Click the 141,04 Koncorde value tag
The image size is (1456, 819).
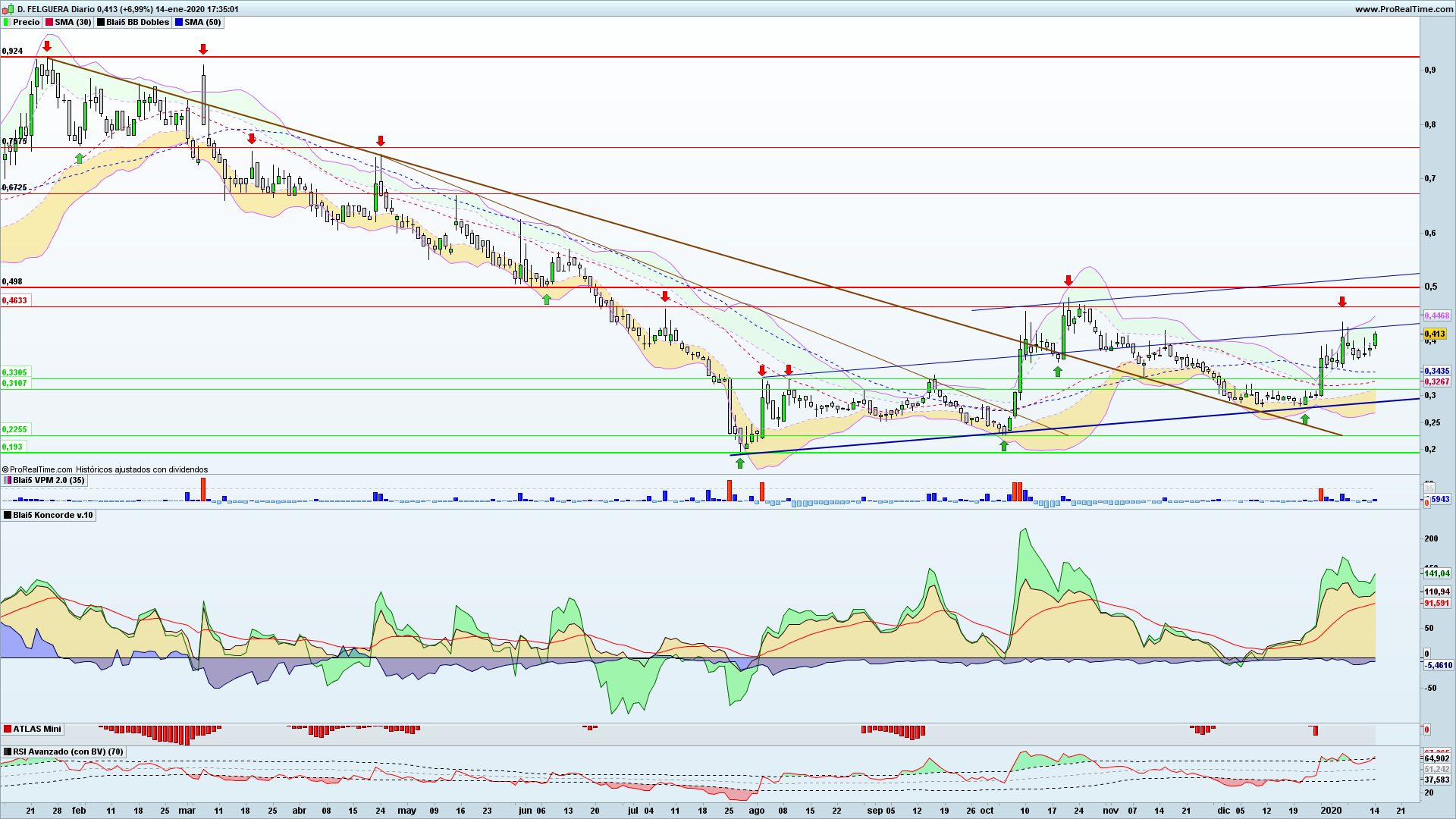coord(1437,573)
